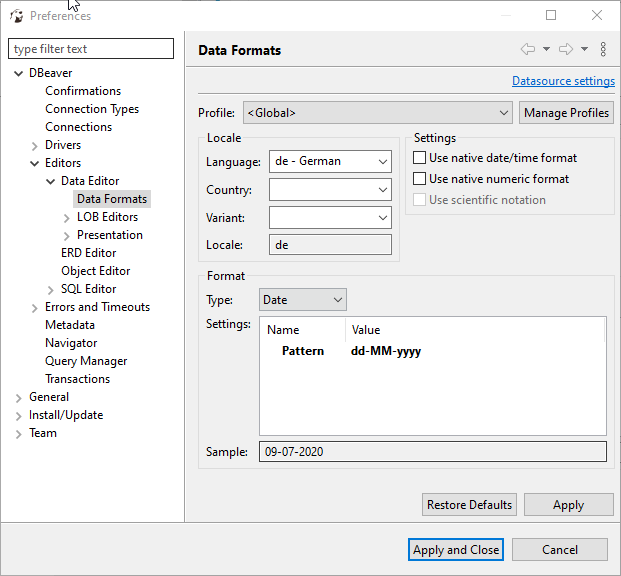
Task: Click the Apply and Close button
Action: (456, 549)
